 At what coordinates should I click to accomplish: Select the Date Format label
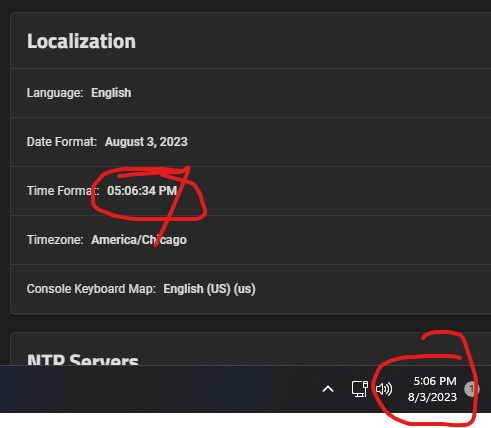click(62, 142)
